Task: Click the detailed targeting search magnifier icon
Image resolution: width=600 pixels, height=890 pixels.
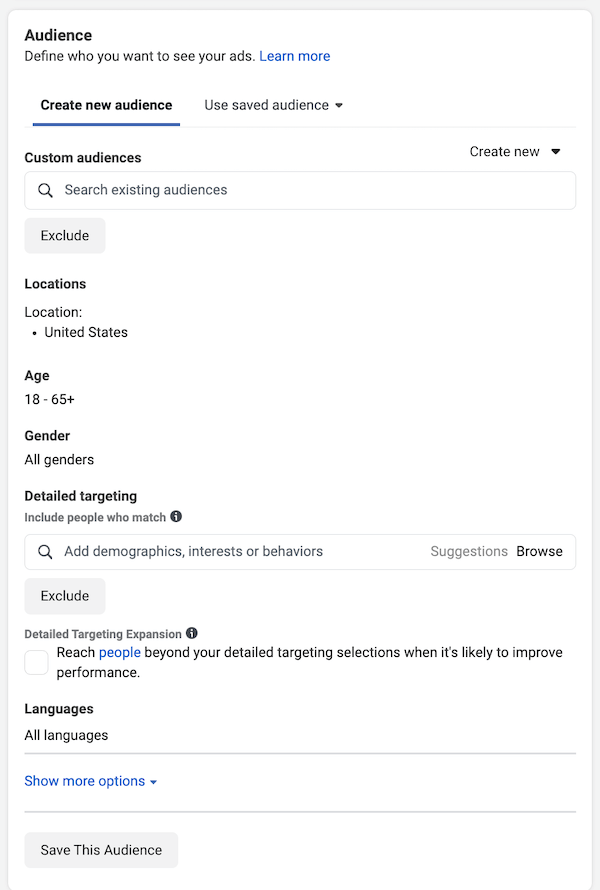Action: 45,551
